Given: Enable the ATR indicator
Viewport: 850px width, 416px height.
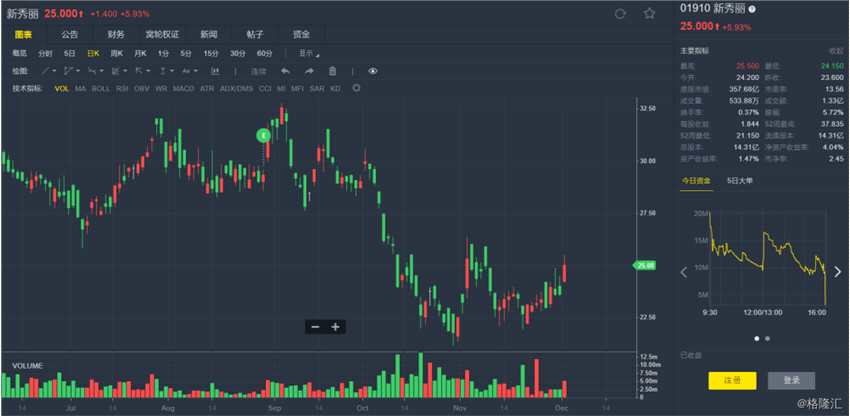Looking at the screenshot, I should click(x=207, y=88).
